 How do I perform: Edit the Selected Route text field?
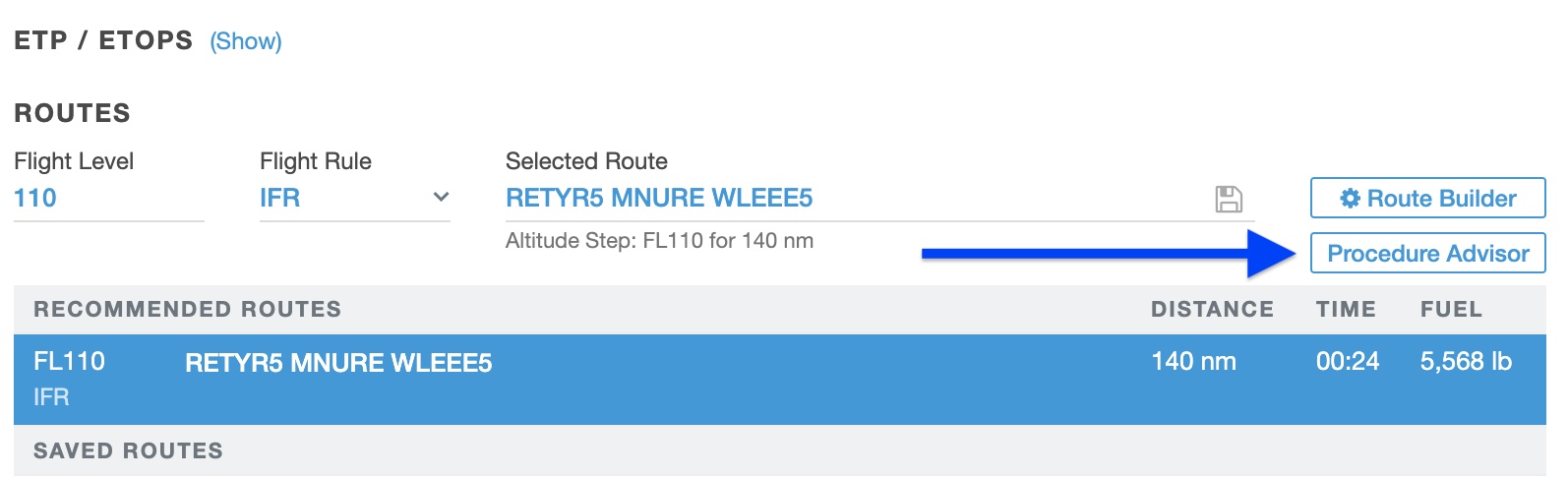point(659,198)
